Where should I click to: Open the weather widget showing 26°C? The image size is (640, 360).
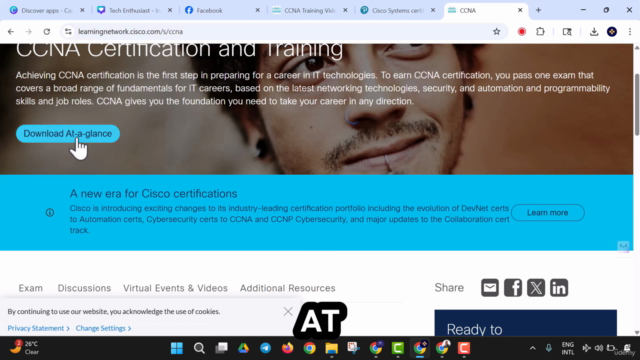pyautogui.click(x=24, y=348)
